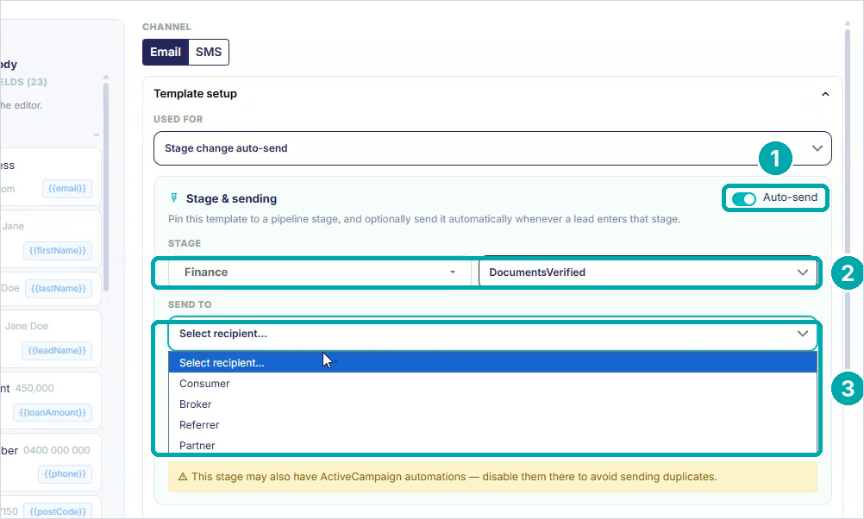Open the Select recipient dropdown

pyautogui.click(x=492, y=334)
